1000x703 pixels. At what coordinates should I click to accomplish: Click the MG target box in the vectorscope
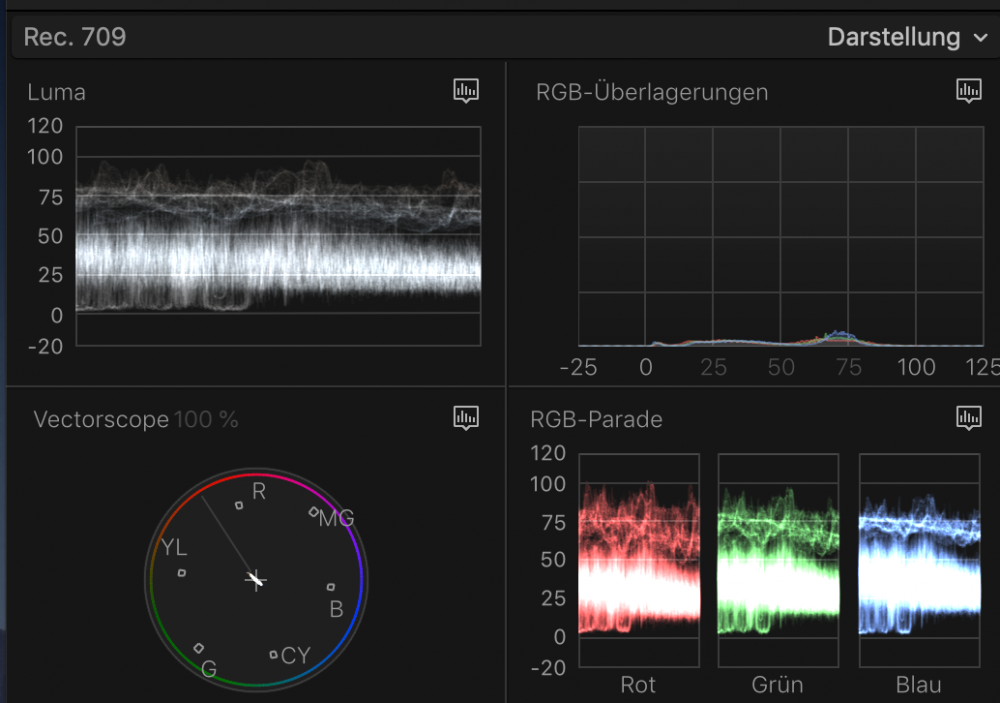click(x=313, y=512)
